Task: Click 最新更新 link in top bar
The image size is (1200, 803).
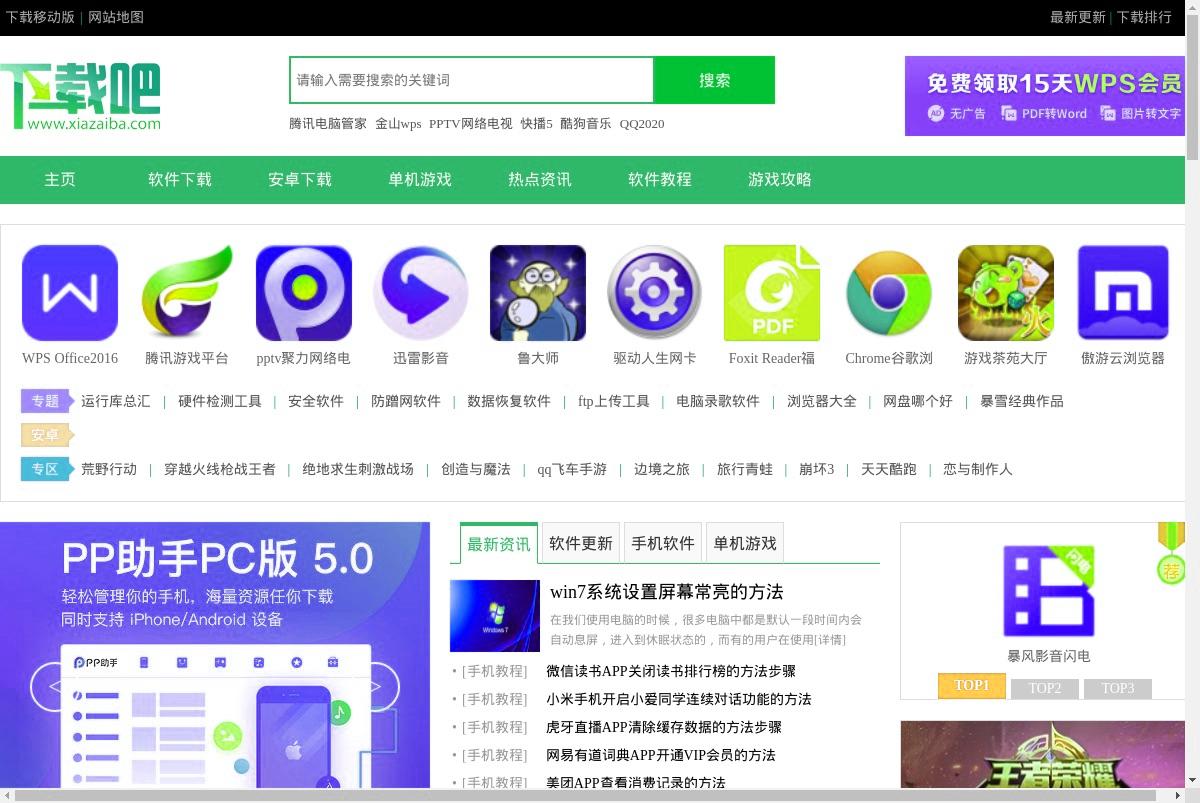Action: pyautogui.click(x=1078, y=17)
